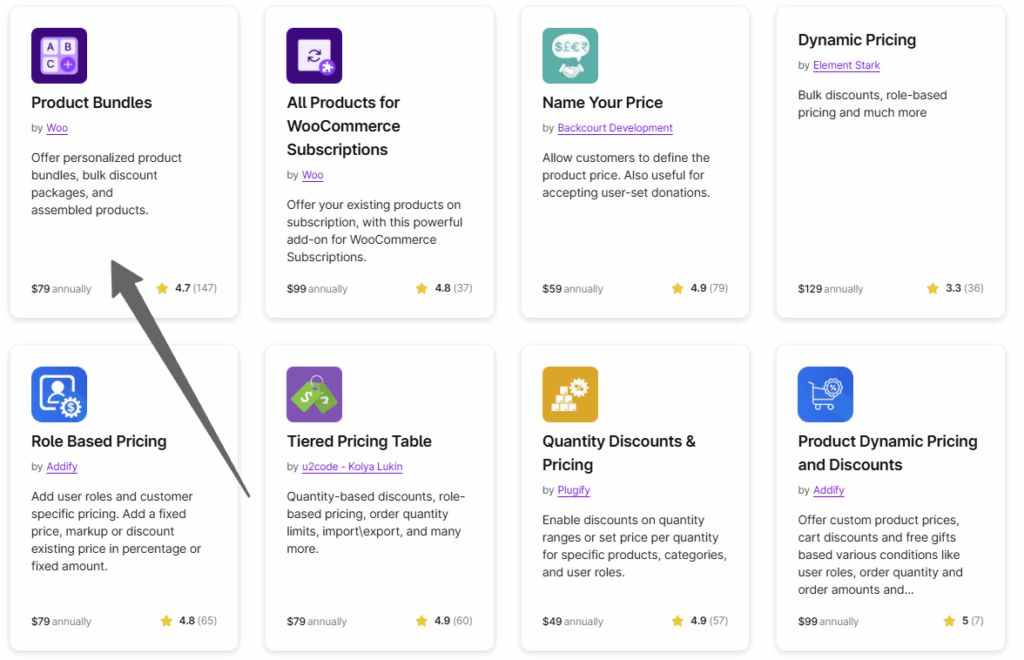Click the Quantity Discounts & Pricing icon
Screen dimensions: 1024x660
coord(570,394)
